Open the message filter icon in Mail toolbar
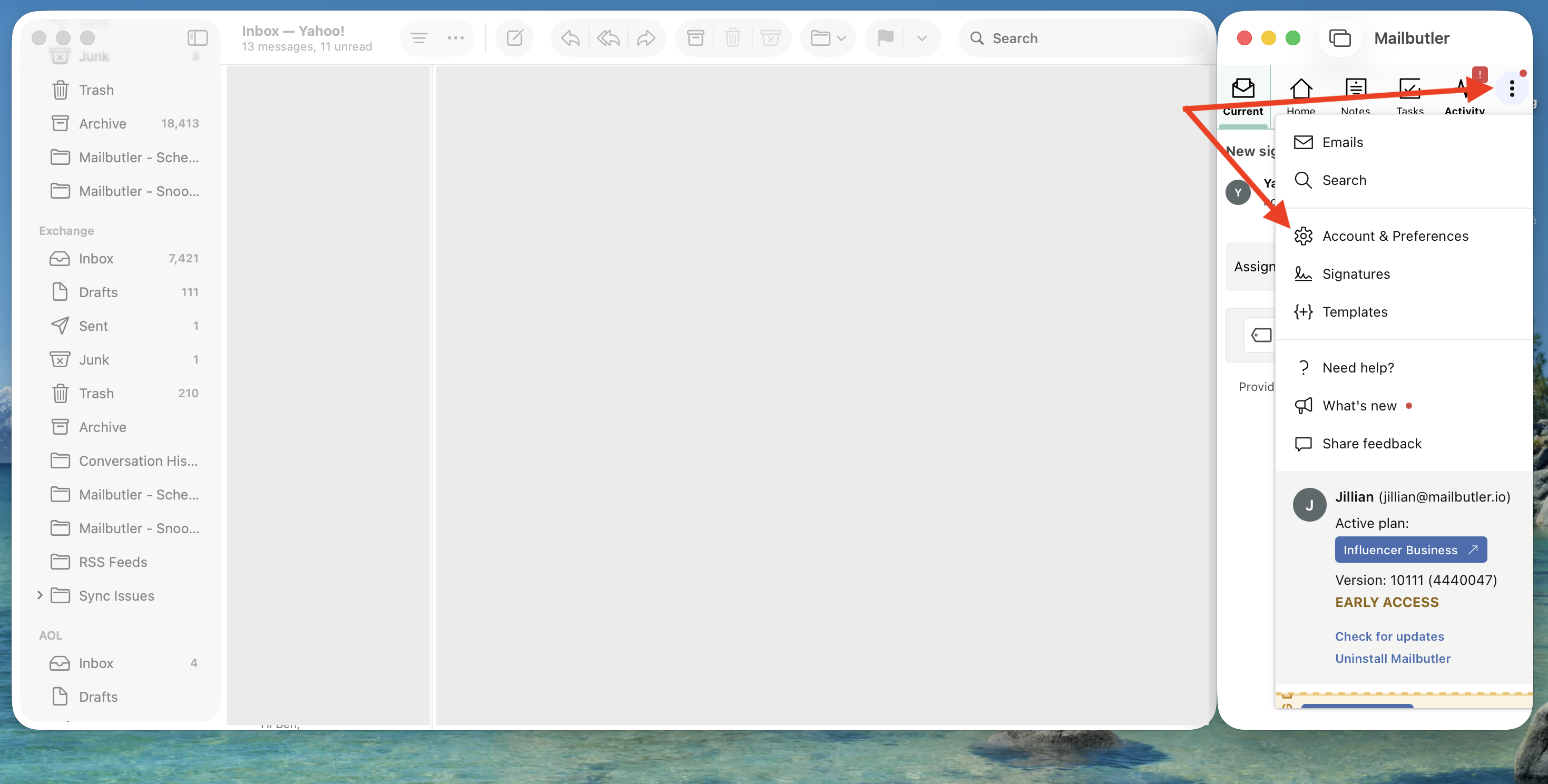The height and width of the screenshot is (784, 1548). 419,38
